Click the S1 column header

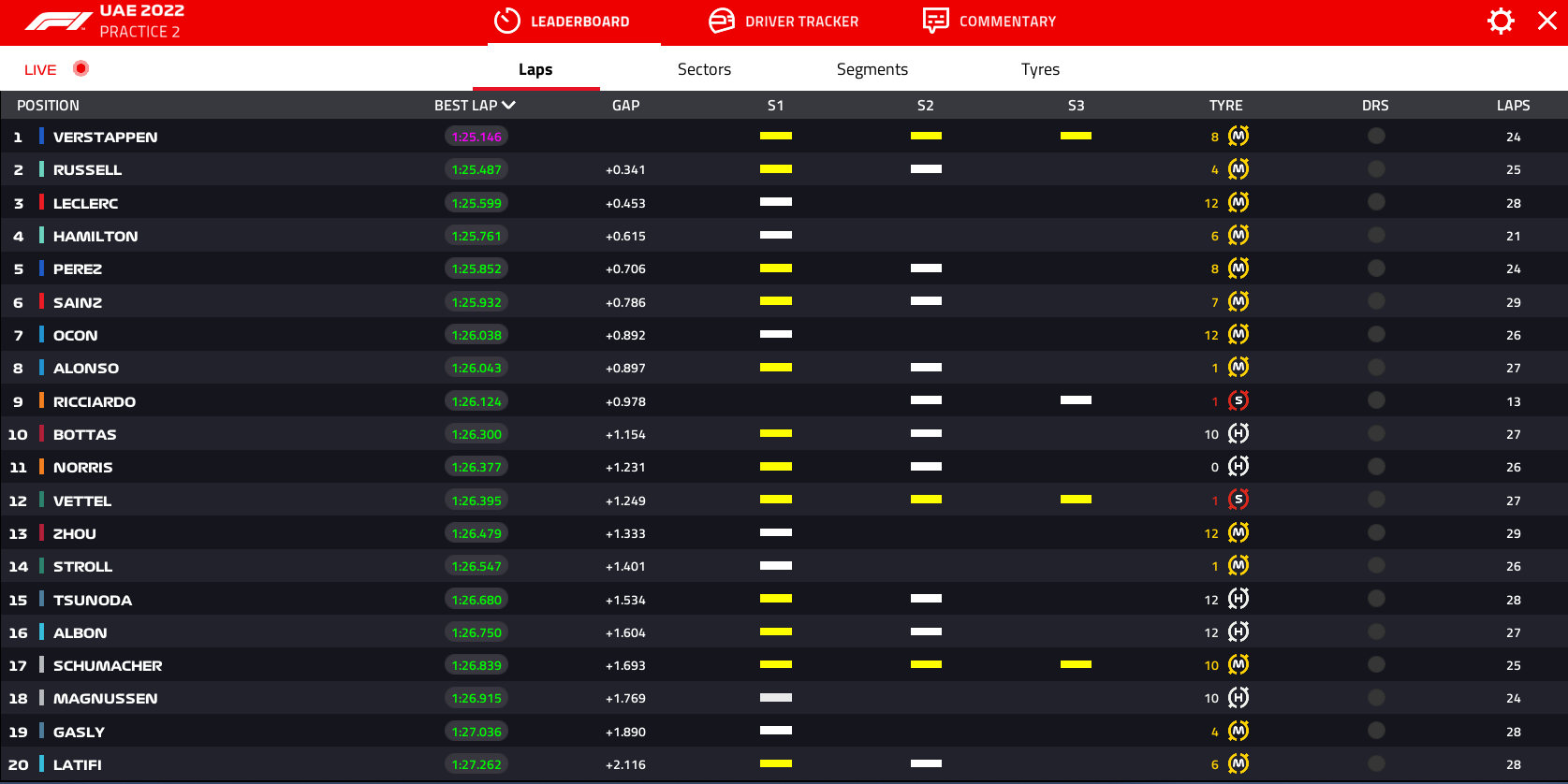click(775, 106)
